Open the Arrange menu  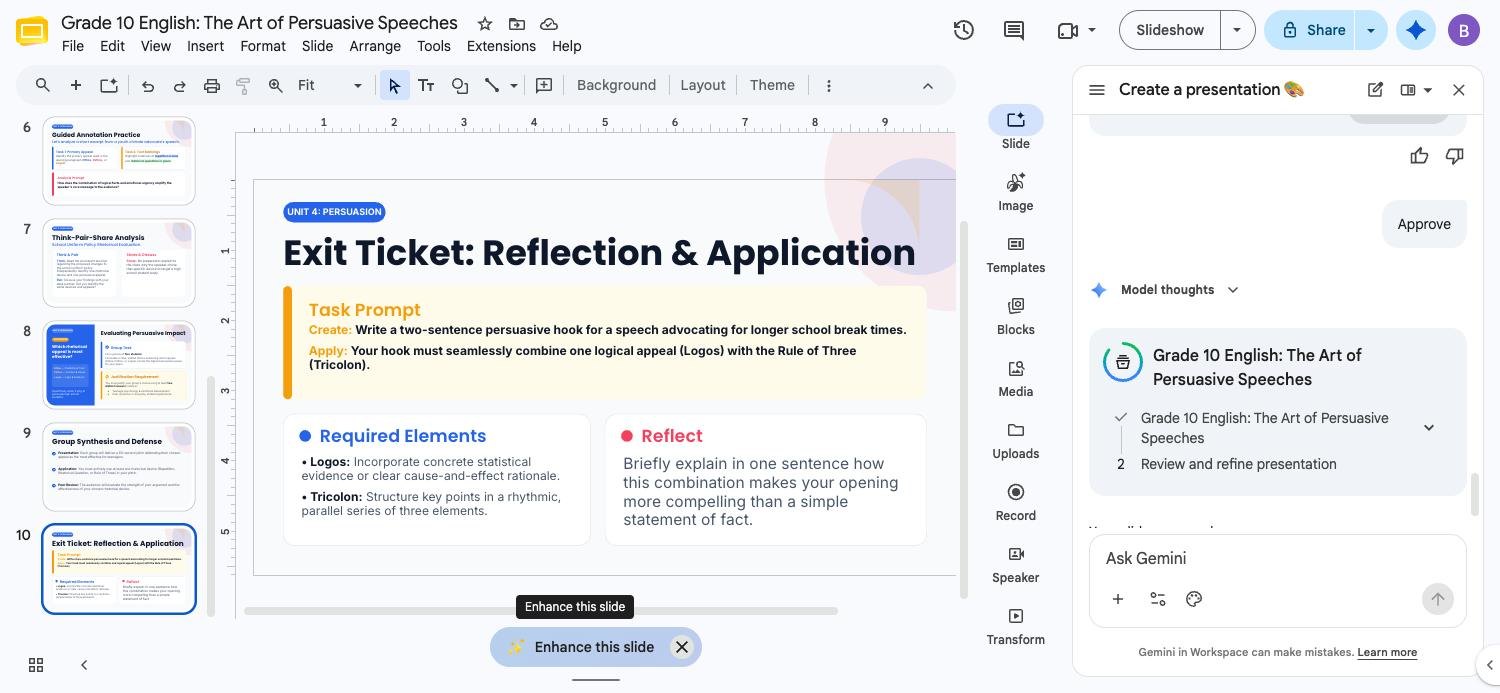pyautogui.click(x=375, y=46)
